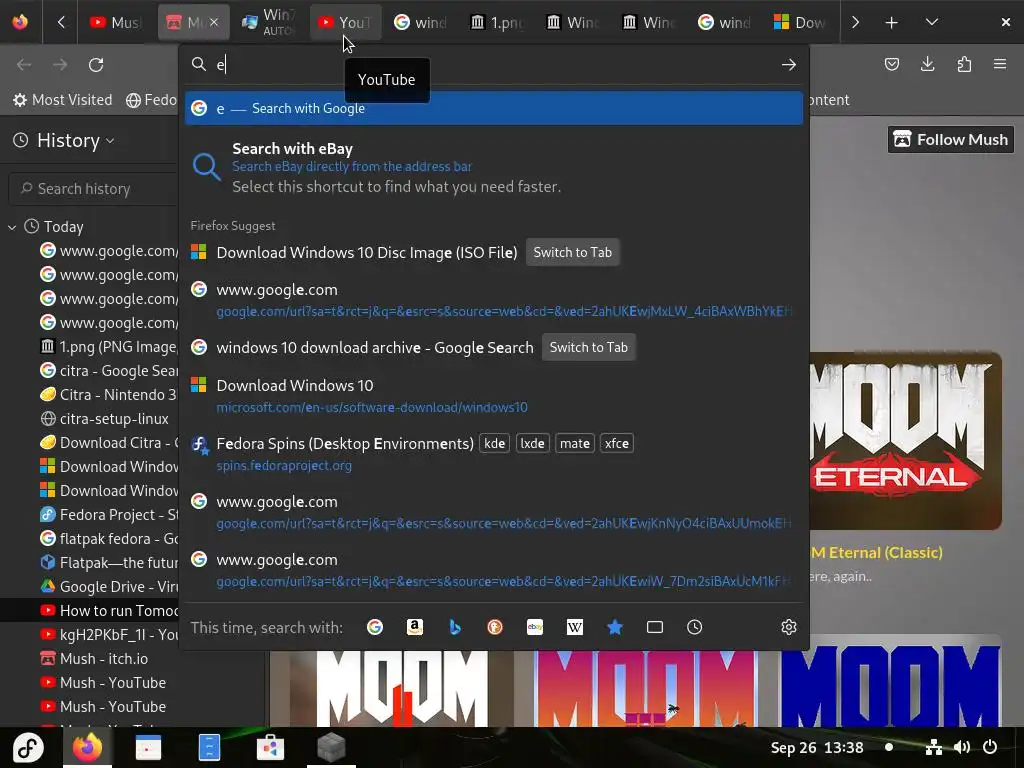Click the Search history field

pyautogui.click(x=93, y=189)
